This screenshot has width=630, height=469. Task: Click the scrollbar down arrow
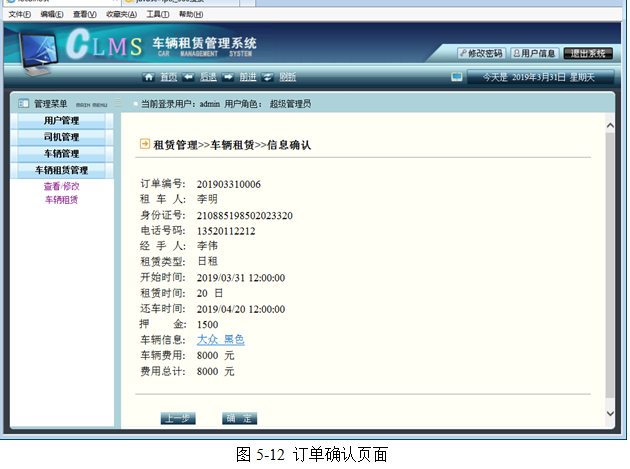(x=610, y=413)
